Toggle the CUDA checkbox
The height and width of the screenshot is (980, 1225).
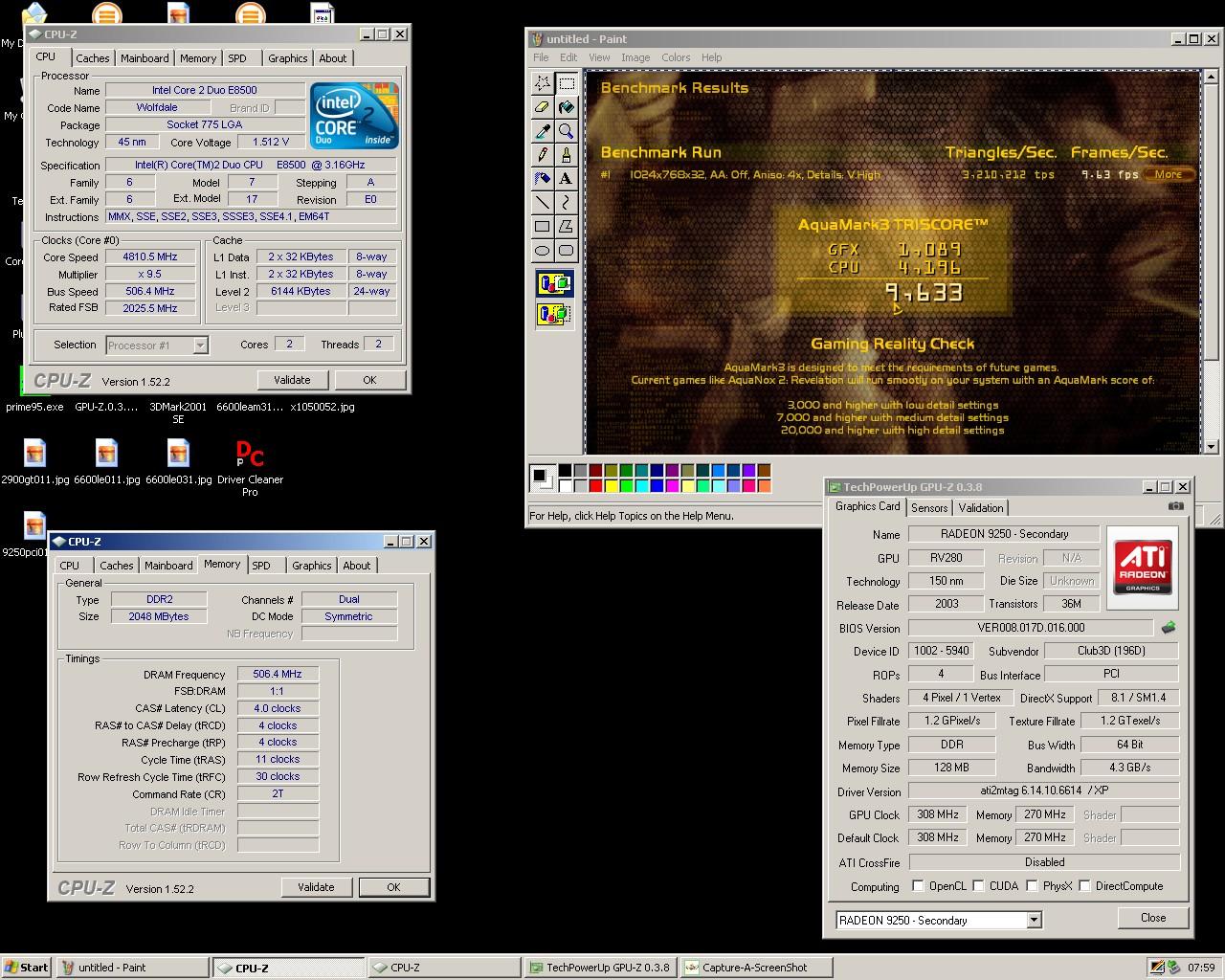coord(979,886)
